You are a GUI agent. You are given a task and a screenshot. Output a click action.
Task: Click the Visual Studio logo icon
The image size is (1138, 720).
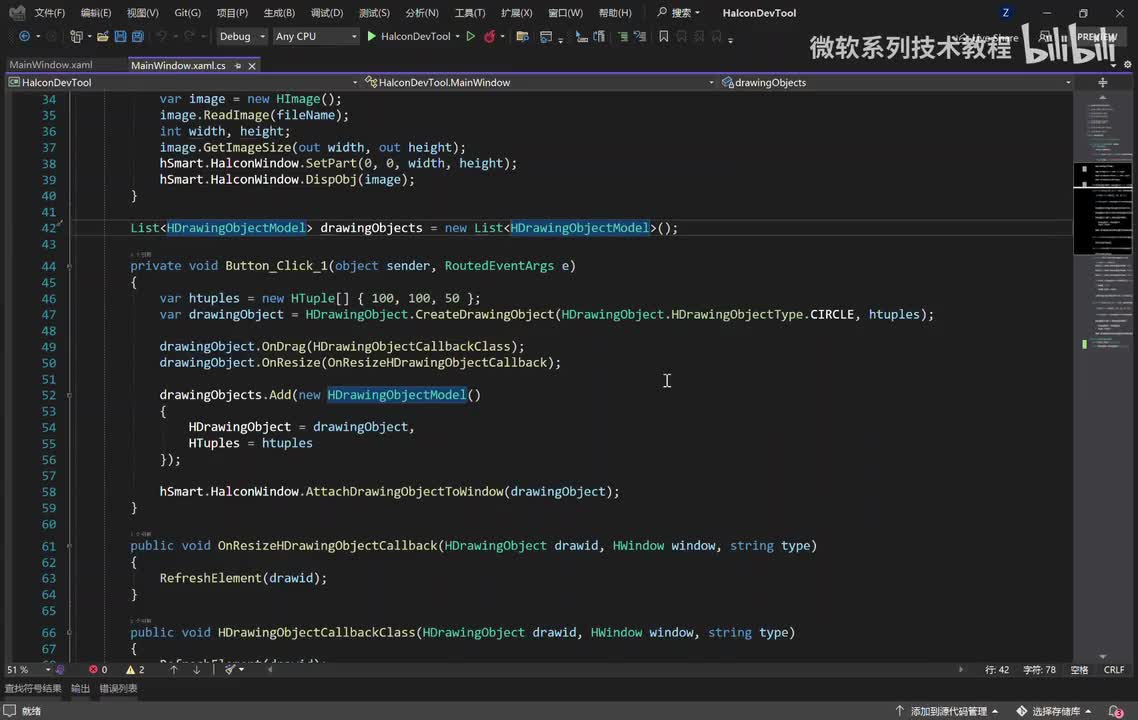17,12
